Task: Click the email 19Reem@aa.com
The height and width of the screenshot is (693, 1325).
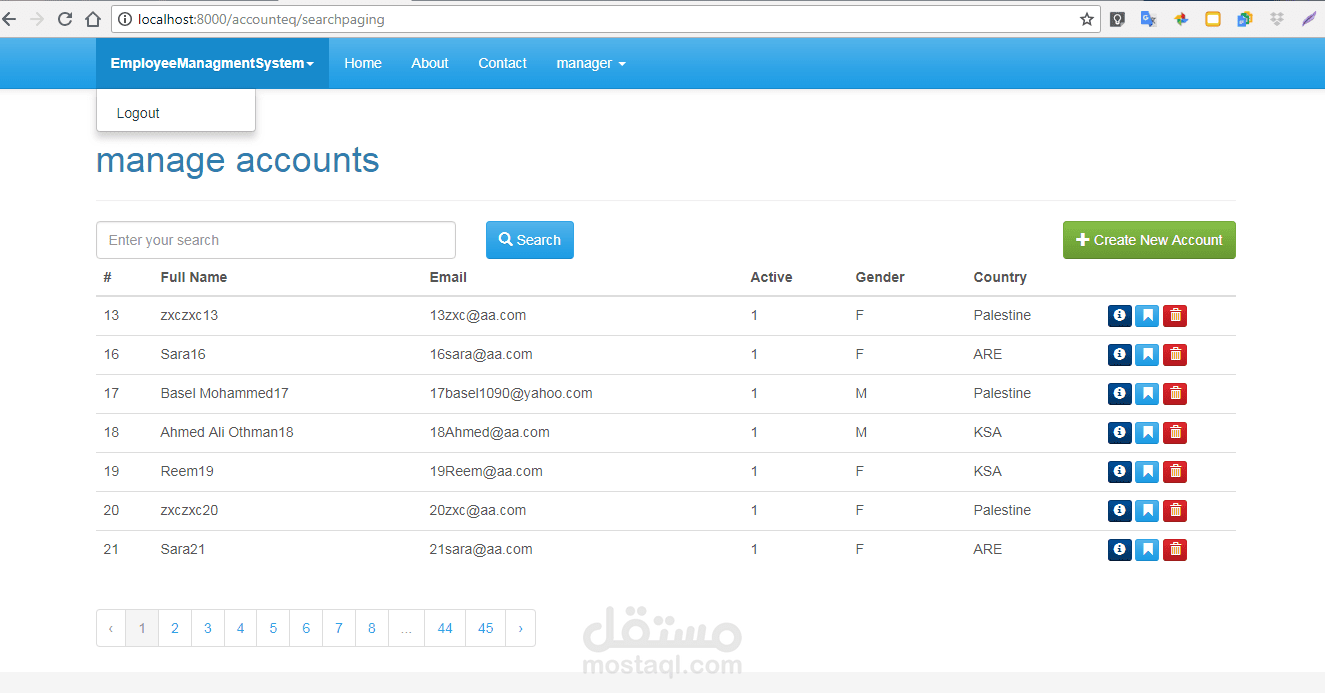Action: 486,472
